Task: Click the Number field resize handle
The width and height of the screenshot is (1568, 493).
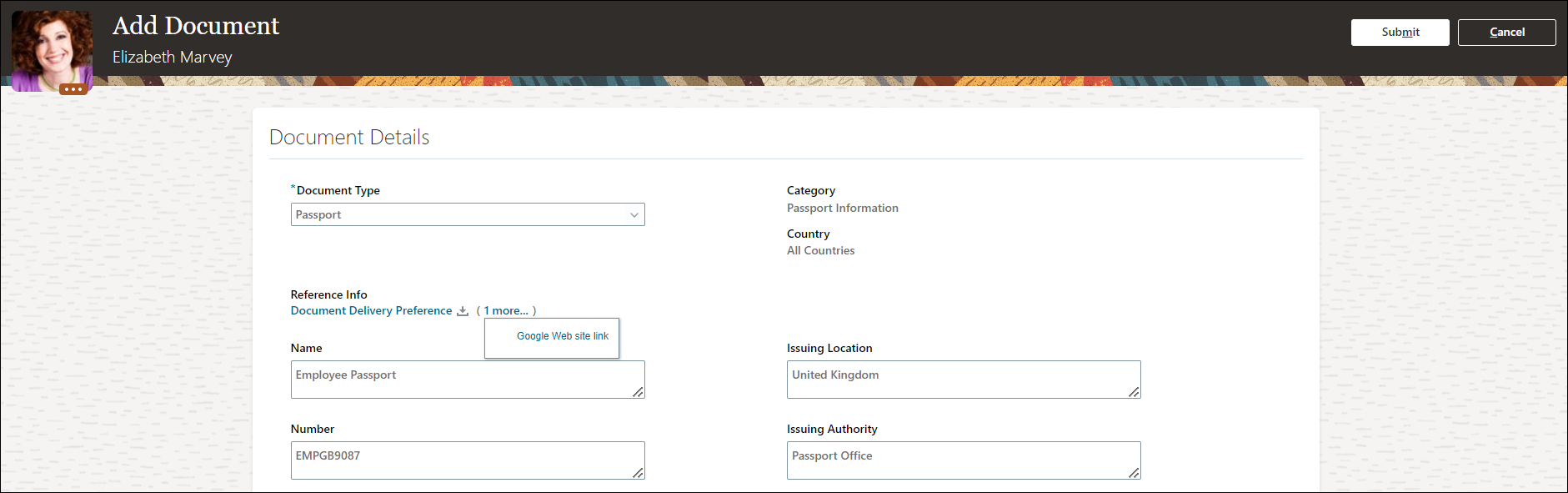Action: [x=638, y=473]
